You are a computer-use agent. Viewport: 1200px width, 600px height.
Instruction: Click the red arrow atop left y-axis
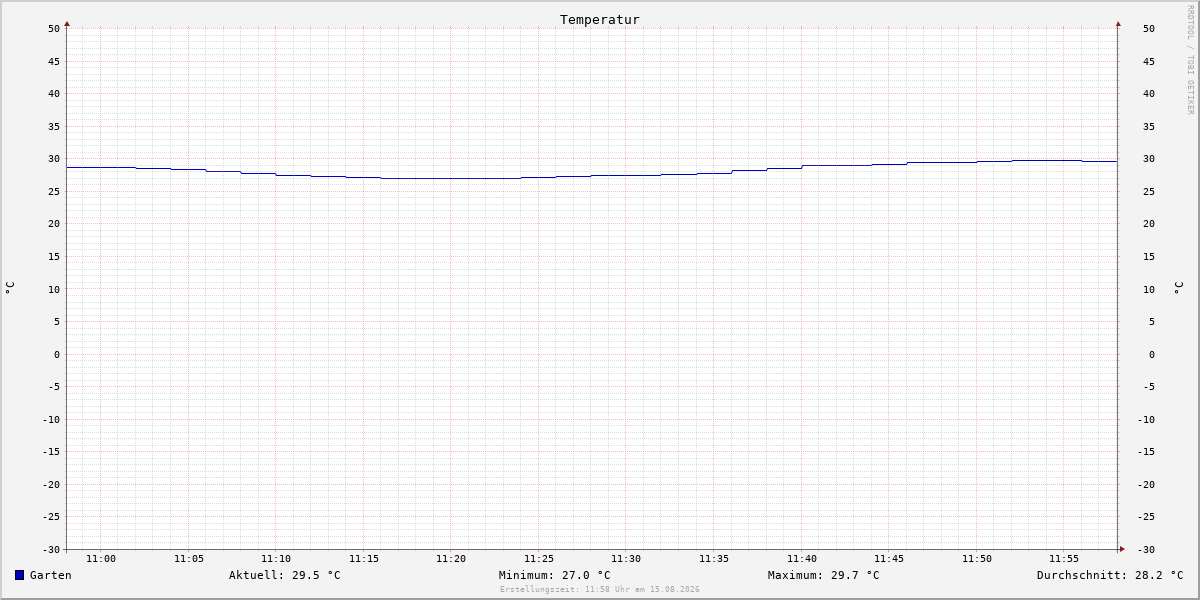coord(67,23)
